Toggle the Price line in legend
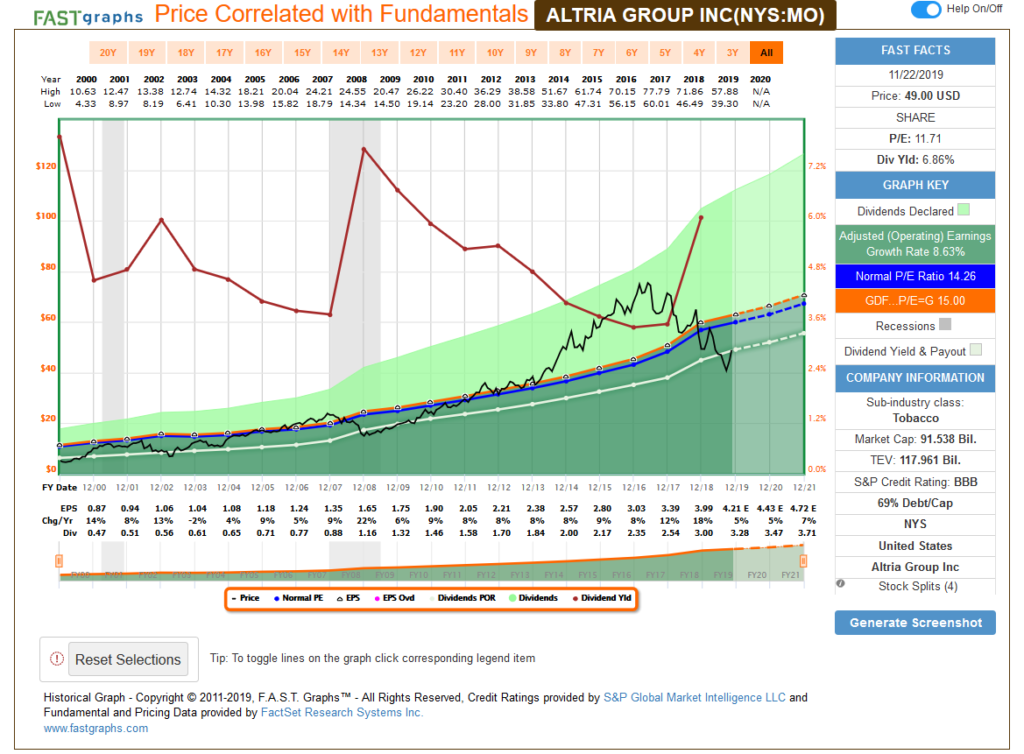1024x754 pixels. click(246, 598)
